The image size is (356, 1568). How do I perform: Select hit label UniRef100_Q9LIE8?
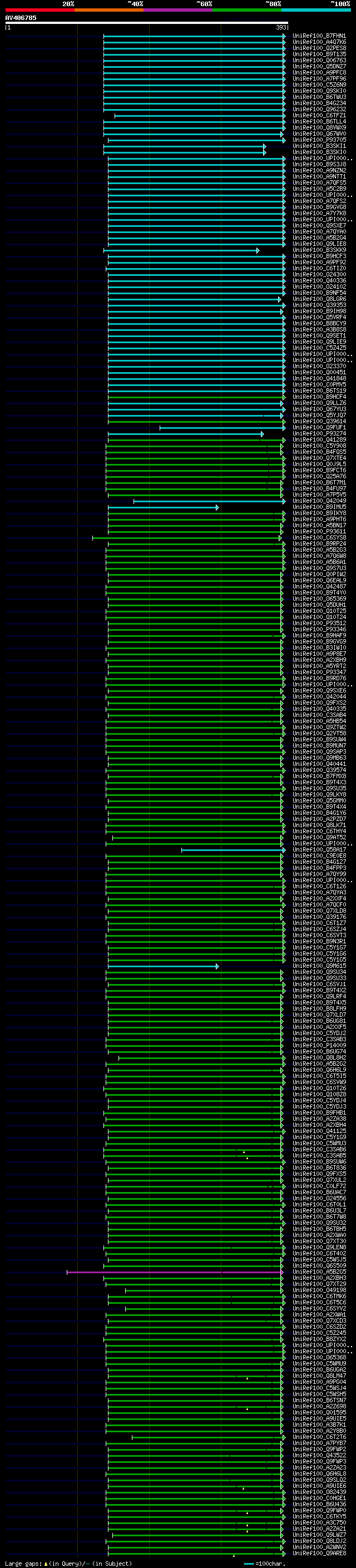[319, 244]
